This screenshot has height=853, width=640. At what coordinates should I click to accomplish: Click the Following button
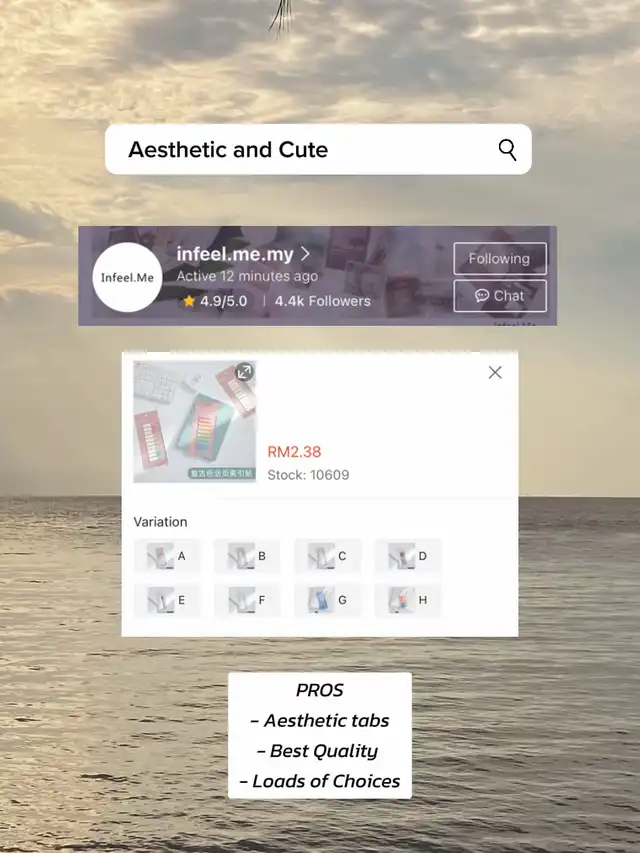[x=500, y=258]
